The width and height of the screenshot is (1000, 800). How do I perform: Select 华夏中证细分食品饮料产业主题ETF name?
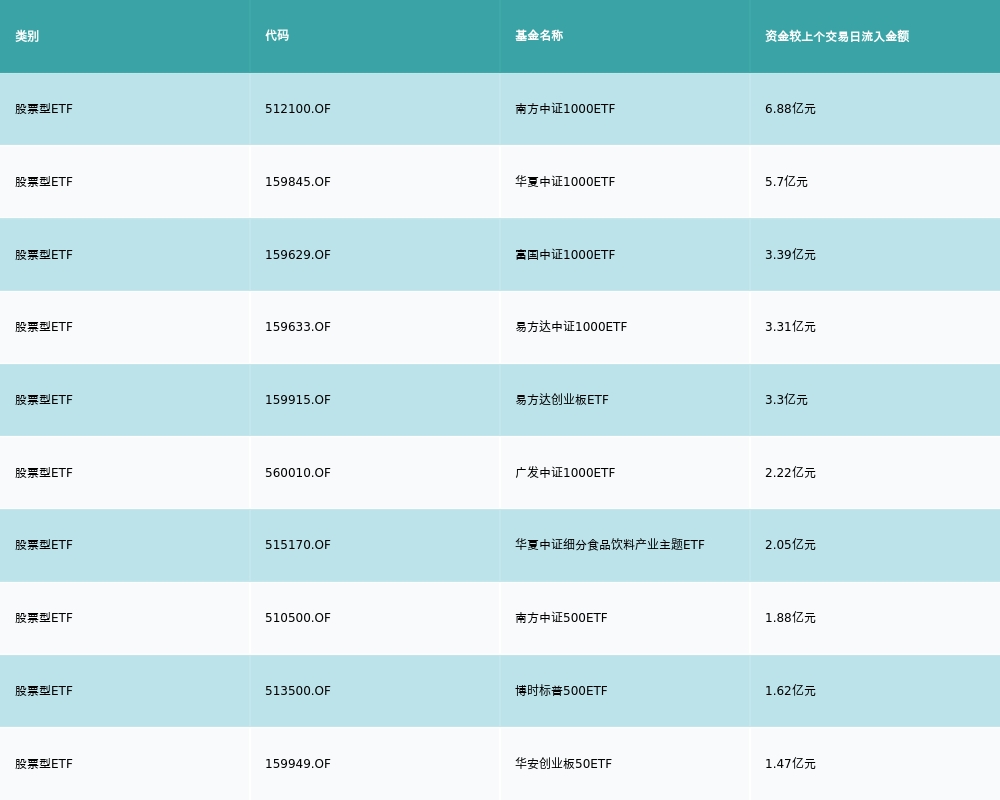(610, 545)
